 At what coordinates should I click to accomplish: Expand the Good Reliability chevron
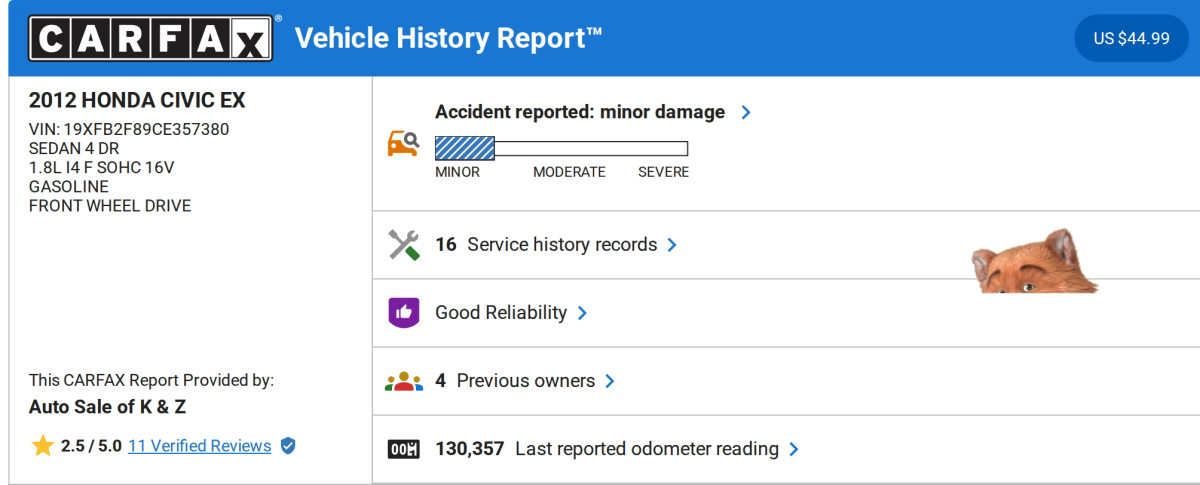click(x=582, y=313)
